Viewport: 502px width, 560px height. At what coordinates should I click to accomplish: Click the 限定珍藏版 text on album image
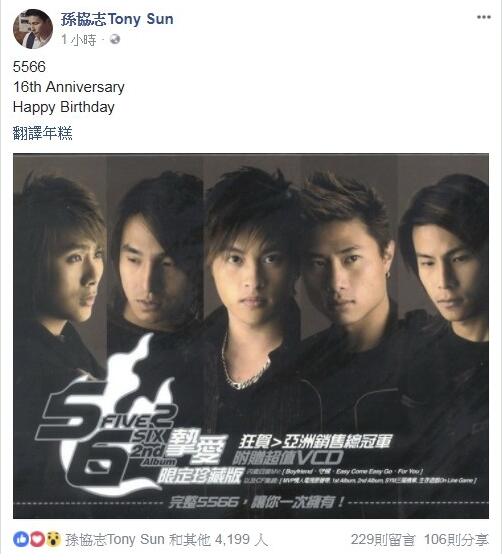point(201,475)
